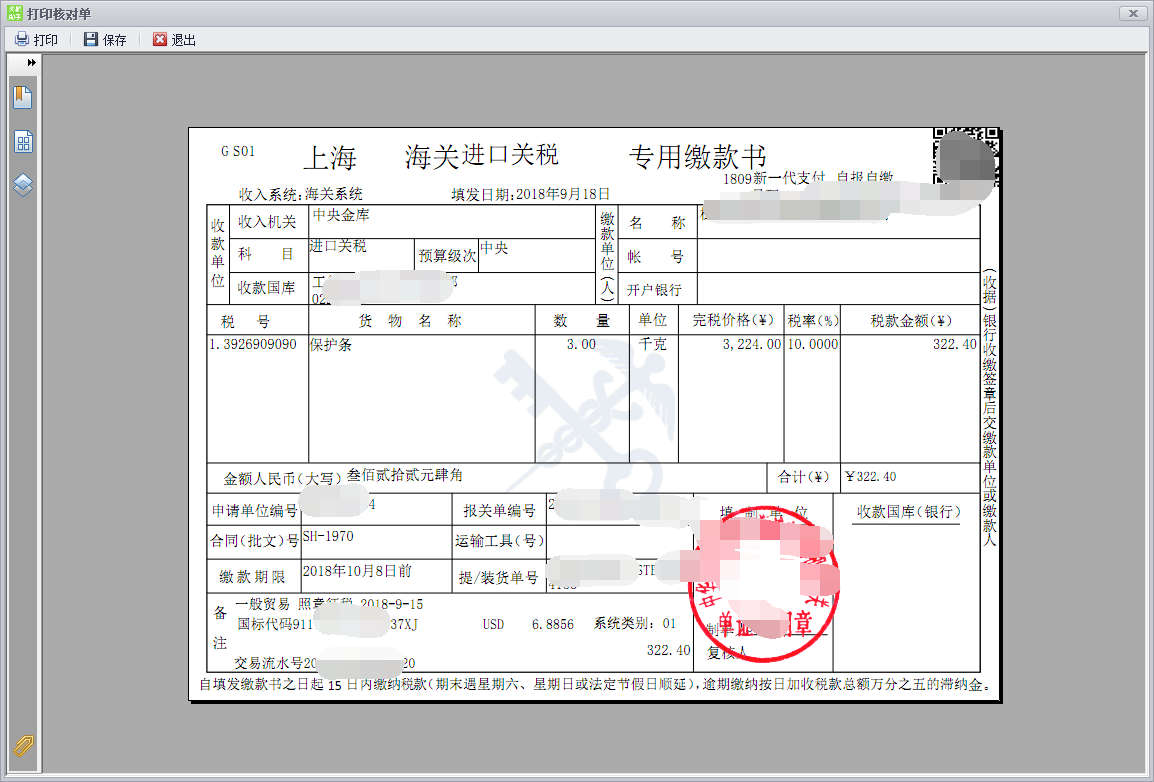Click the 申请单位编号 label

pos(255,511)
